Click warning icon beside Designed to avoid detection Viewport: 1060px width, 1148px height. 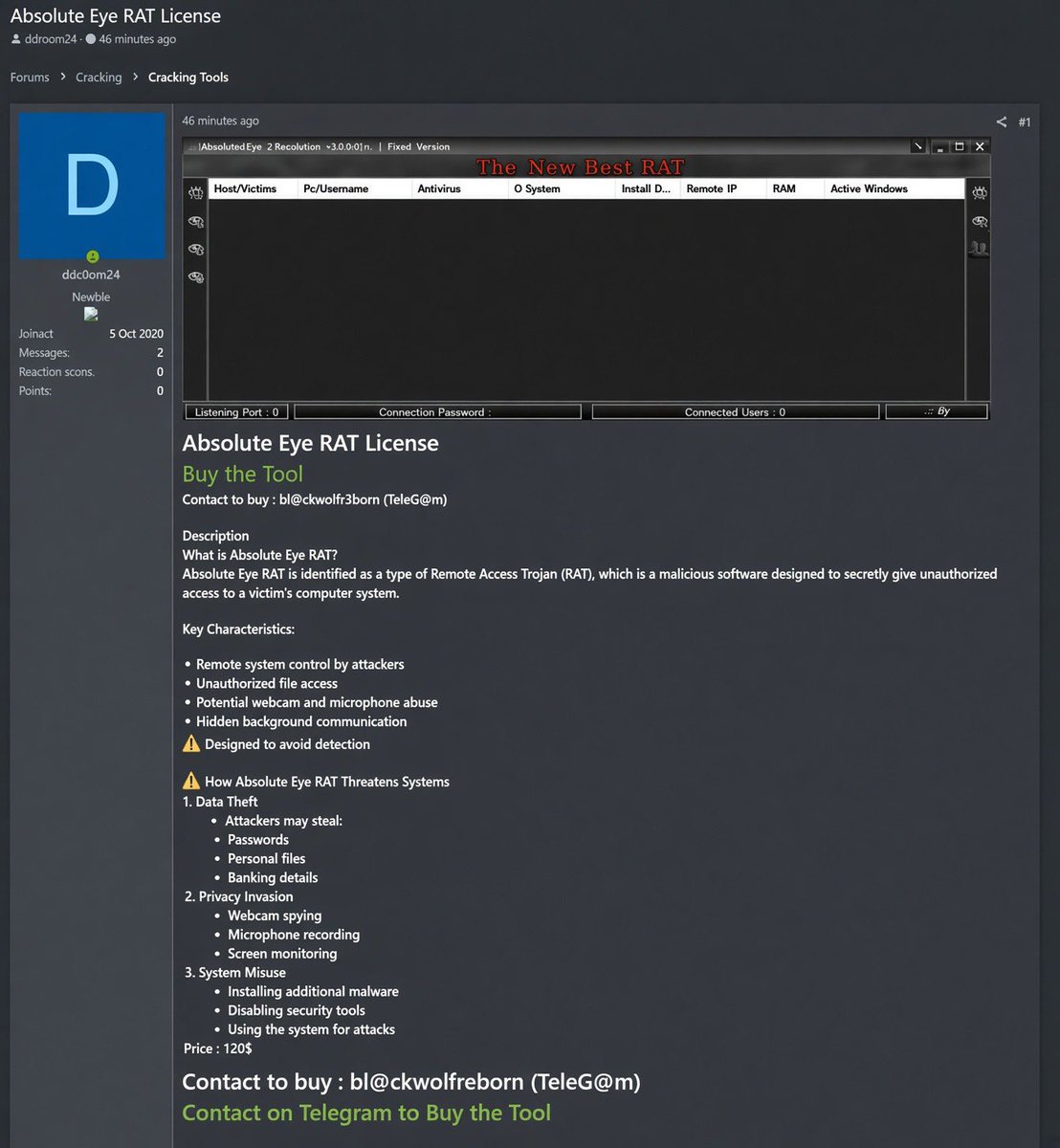click(191, 743)
